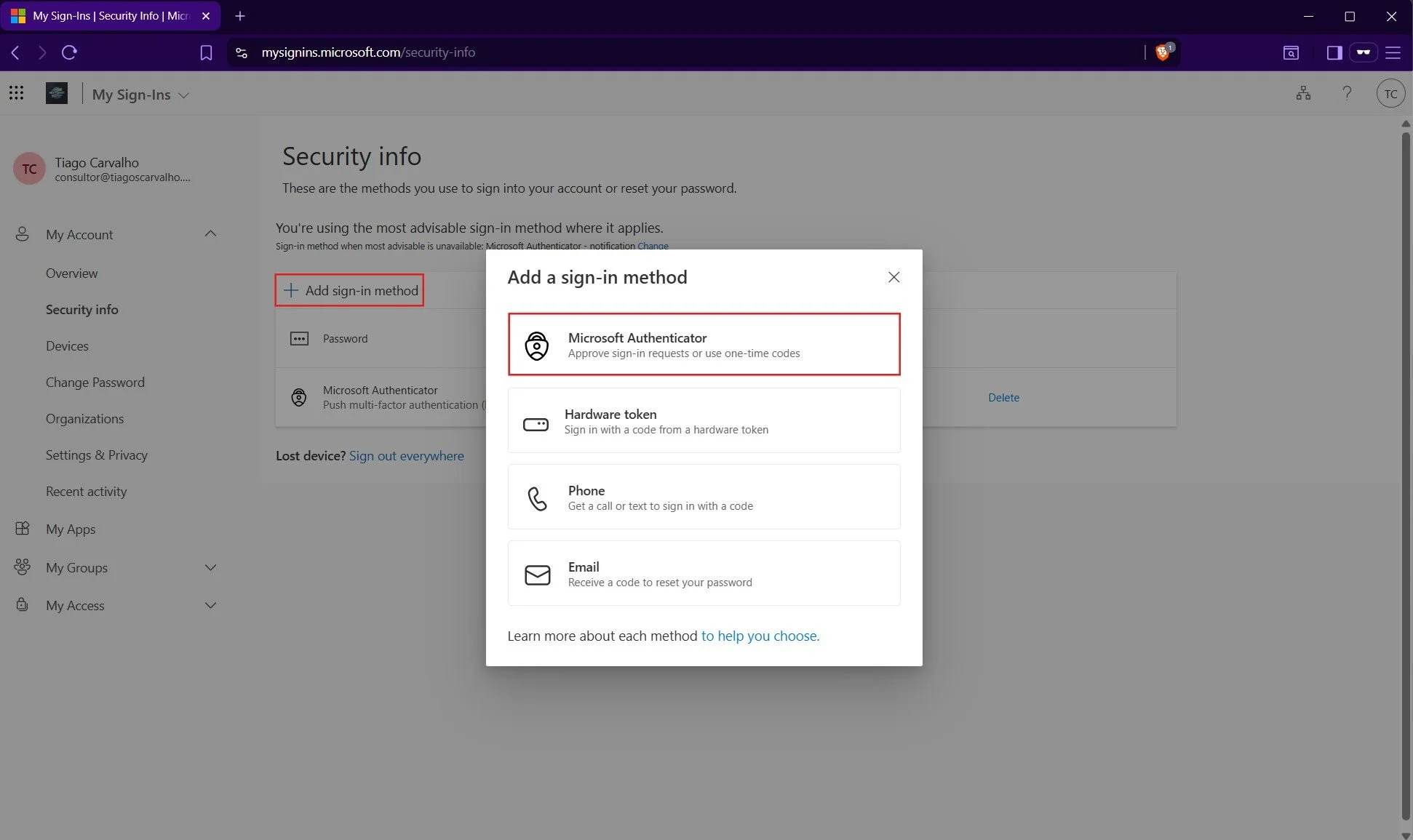Viewport: 1413px width, 840px height.
Task: Open the Brave wallet glasses icon
Action: 1363,52
